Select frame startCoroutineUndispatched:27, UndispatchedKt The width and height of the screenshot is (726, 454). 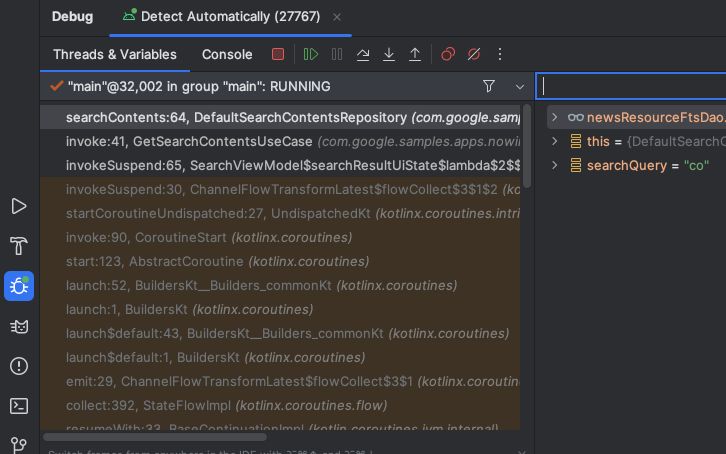click(281, 214)
